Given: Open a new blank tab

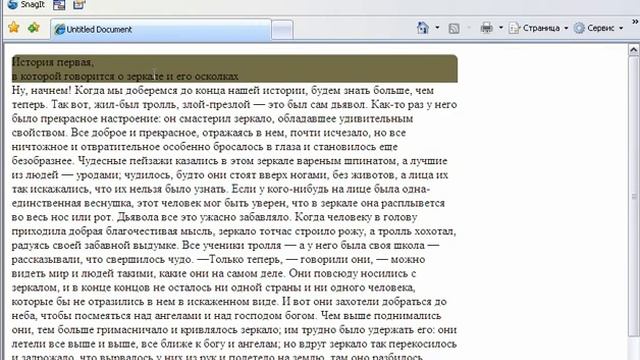Looking at the screenshot, I should pos(282,30).
